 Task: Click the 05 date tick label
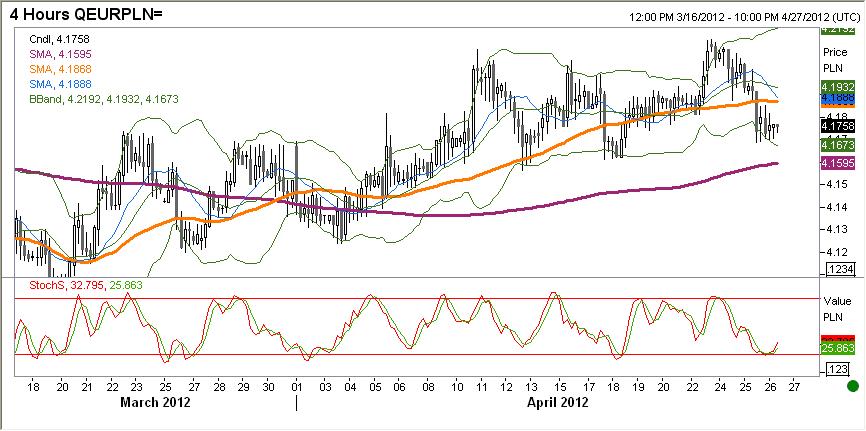click(x=375, y=386)
